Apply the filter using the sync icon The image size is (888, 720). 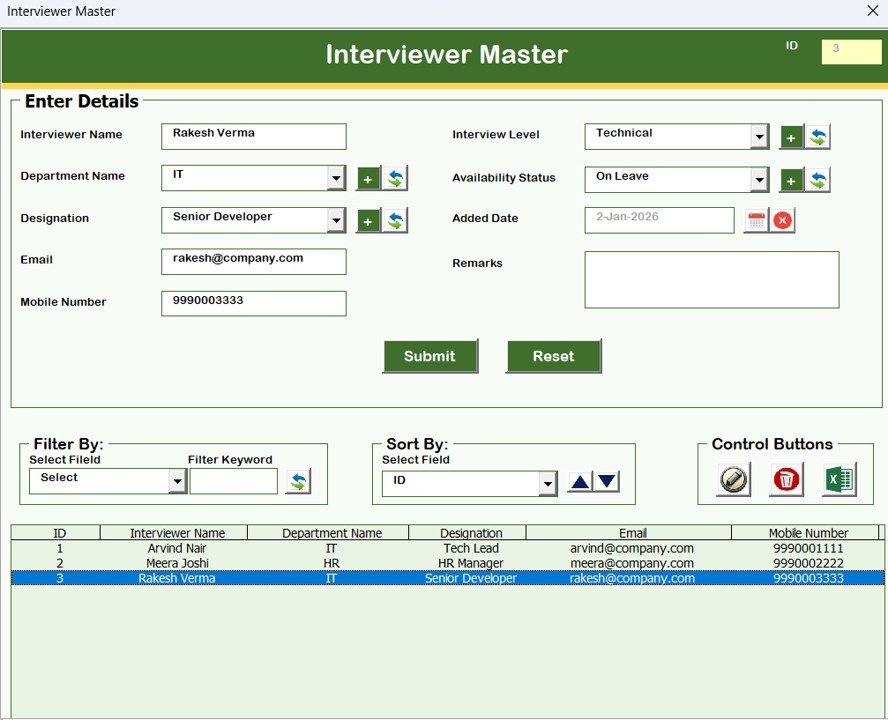[x=297, y=480]
